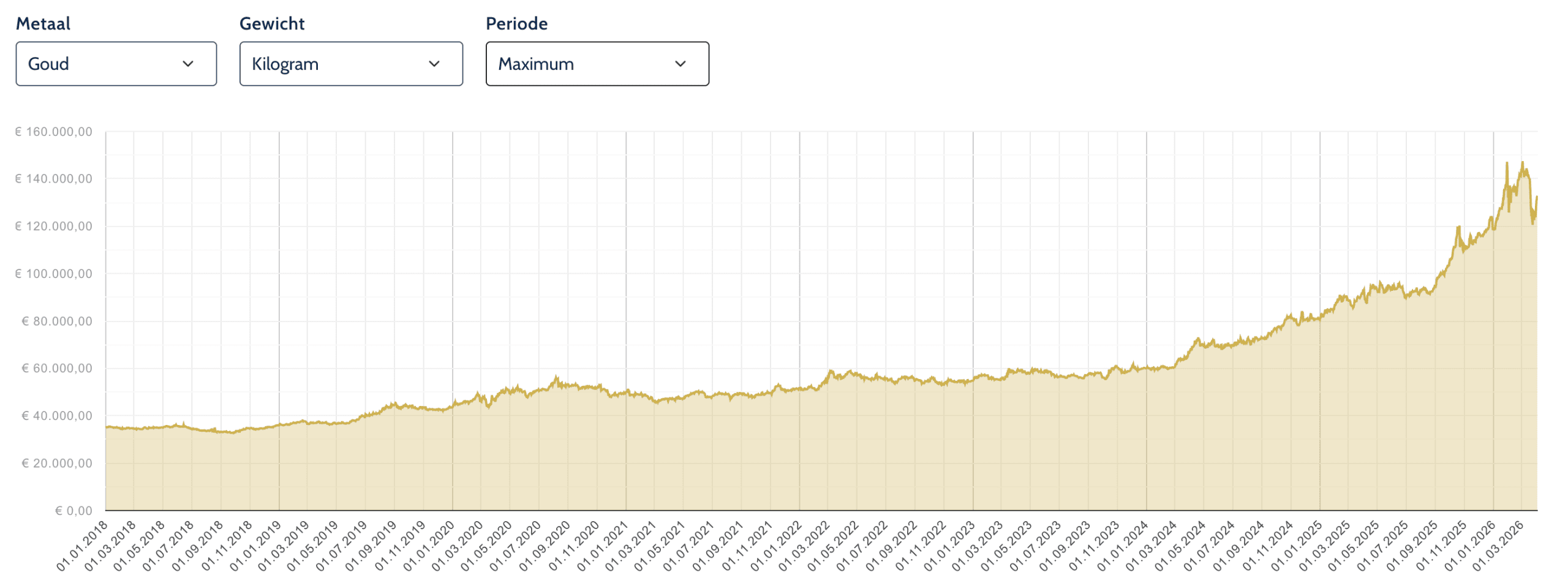Select the € 100.000,00 y-axis label
The image size is (1568, 586).
coord(54,274)
